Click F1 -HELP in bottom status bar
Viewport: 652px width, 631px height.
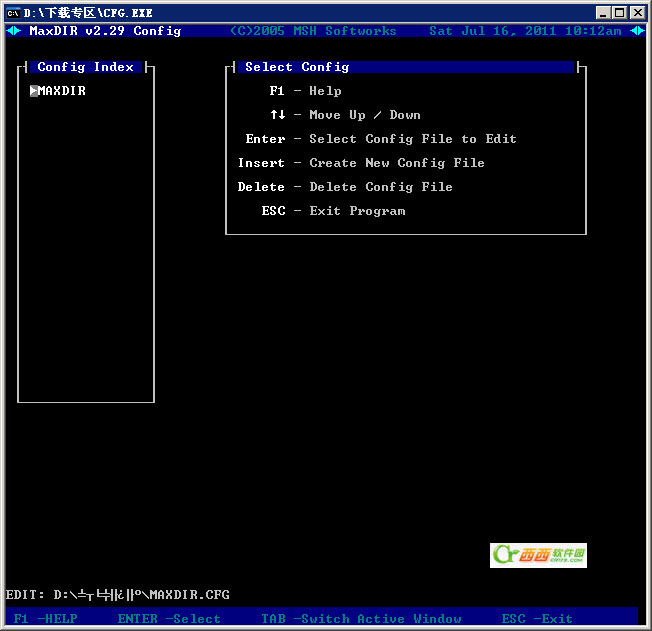click(46, 619)
